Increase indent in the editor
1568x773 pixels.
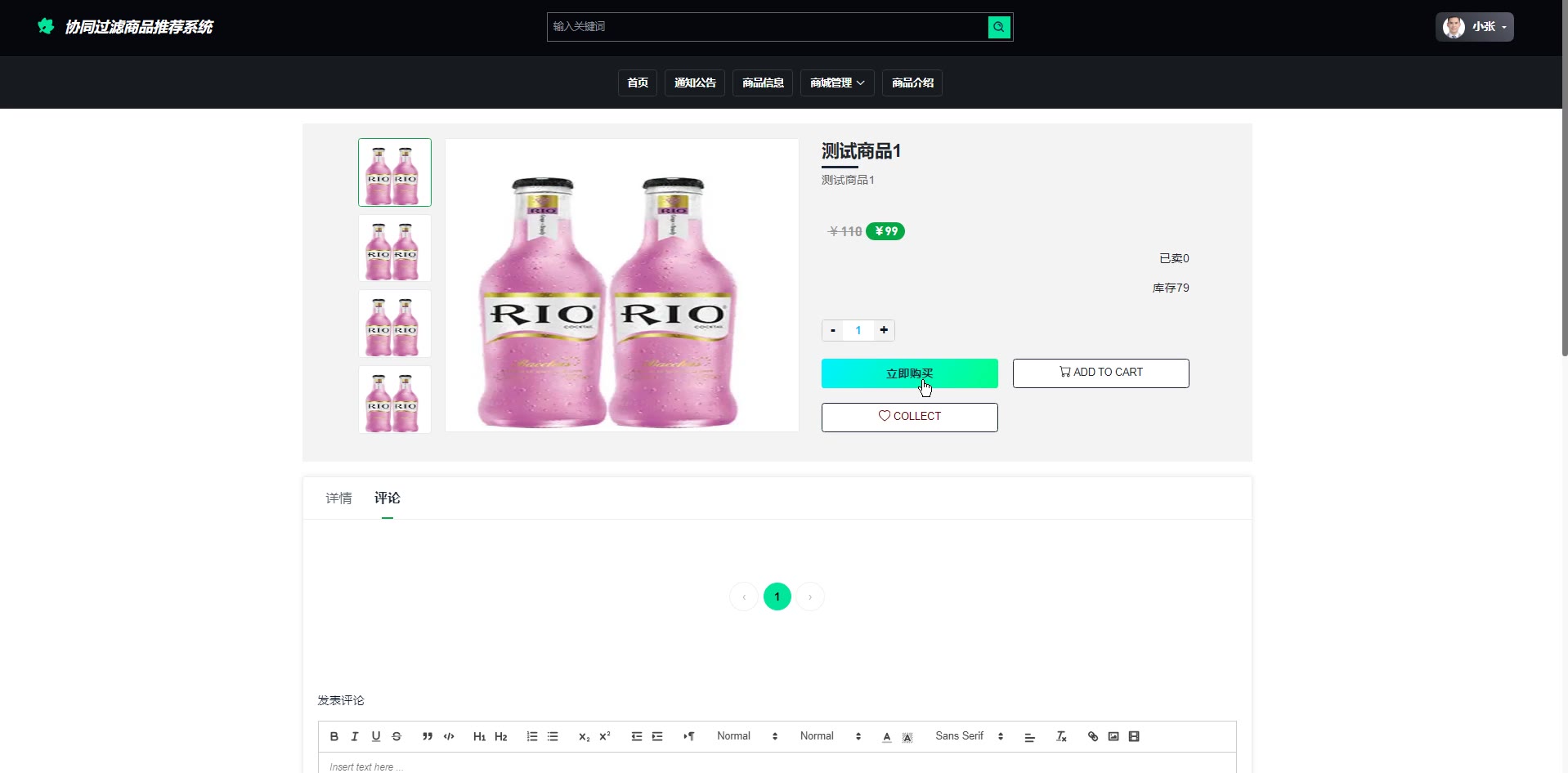pyautogui.click(x=657, y=736)
